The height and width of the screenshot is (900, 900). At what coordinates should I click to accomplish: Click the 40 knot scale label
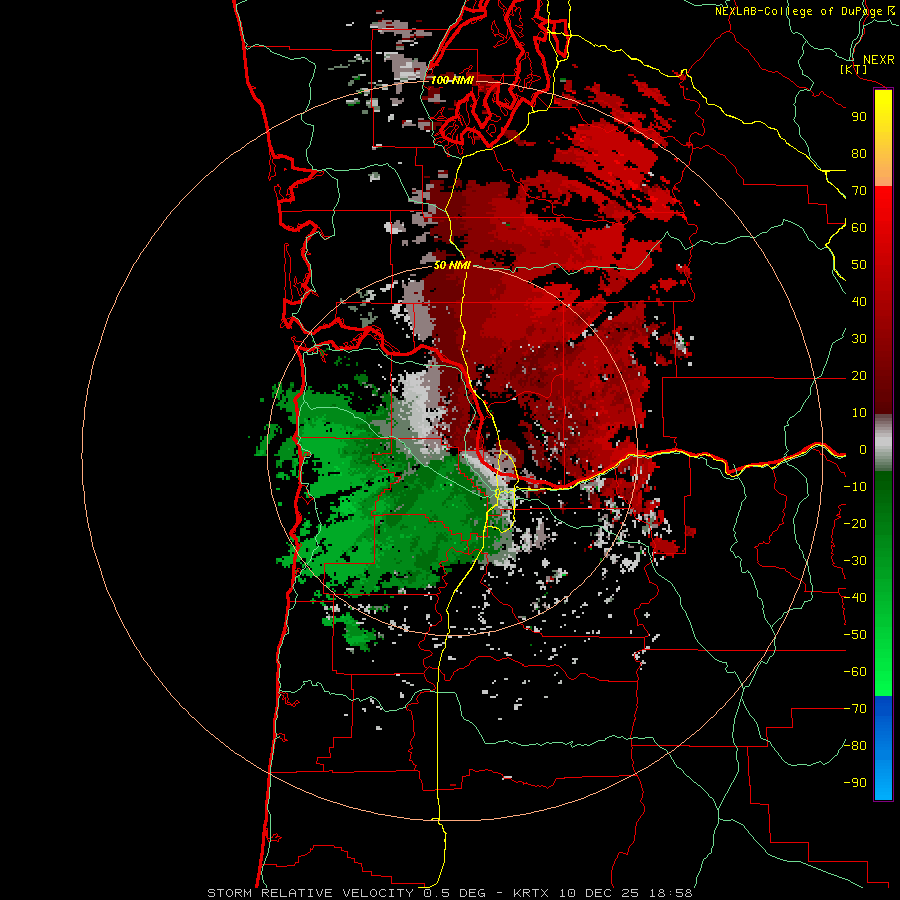pos(859,302)
